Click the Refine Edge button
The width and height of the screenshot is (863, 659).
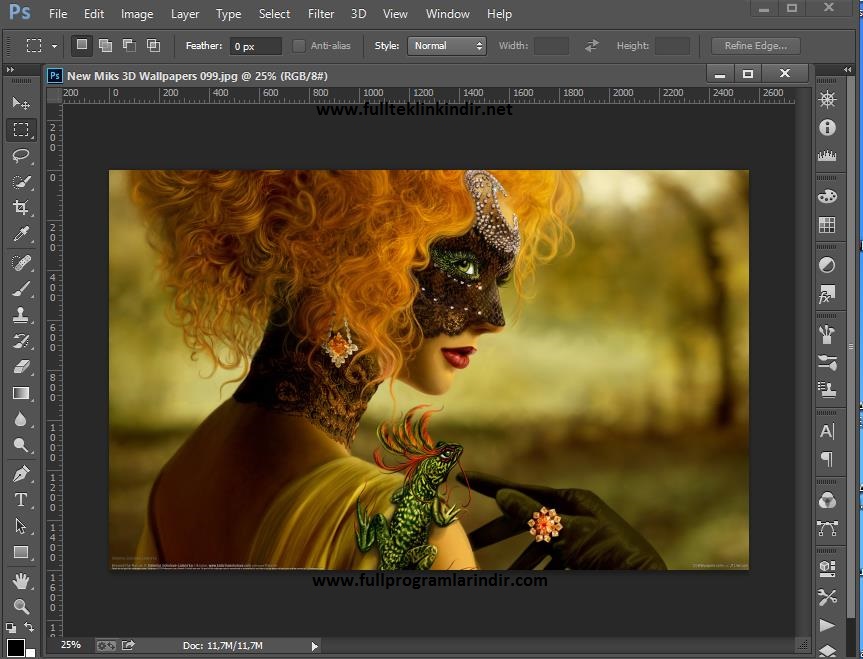(755, 46)
